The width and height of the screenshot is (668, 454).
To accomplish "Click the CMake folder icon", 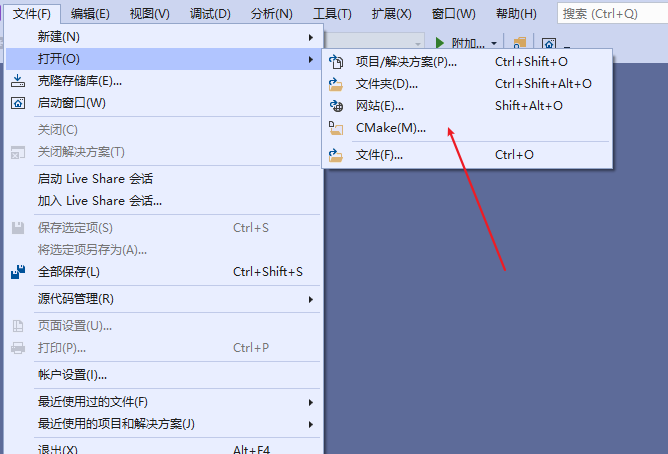I will point(336,128).
